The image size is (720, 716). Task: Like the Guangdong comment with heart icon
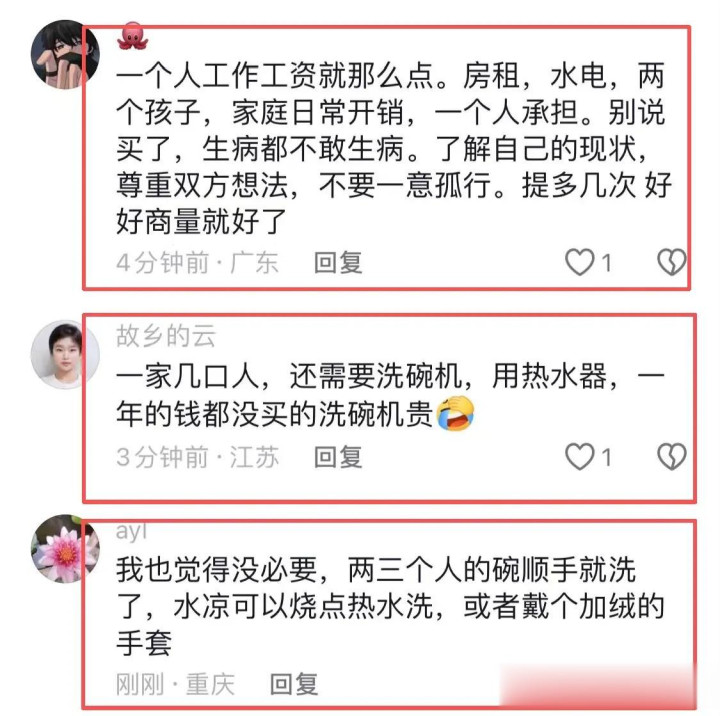[x=579, y=262]
